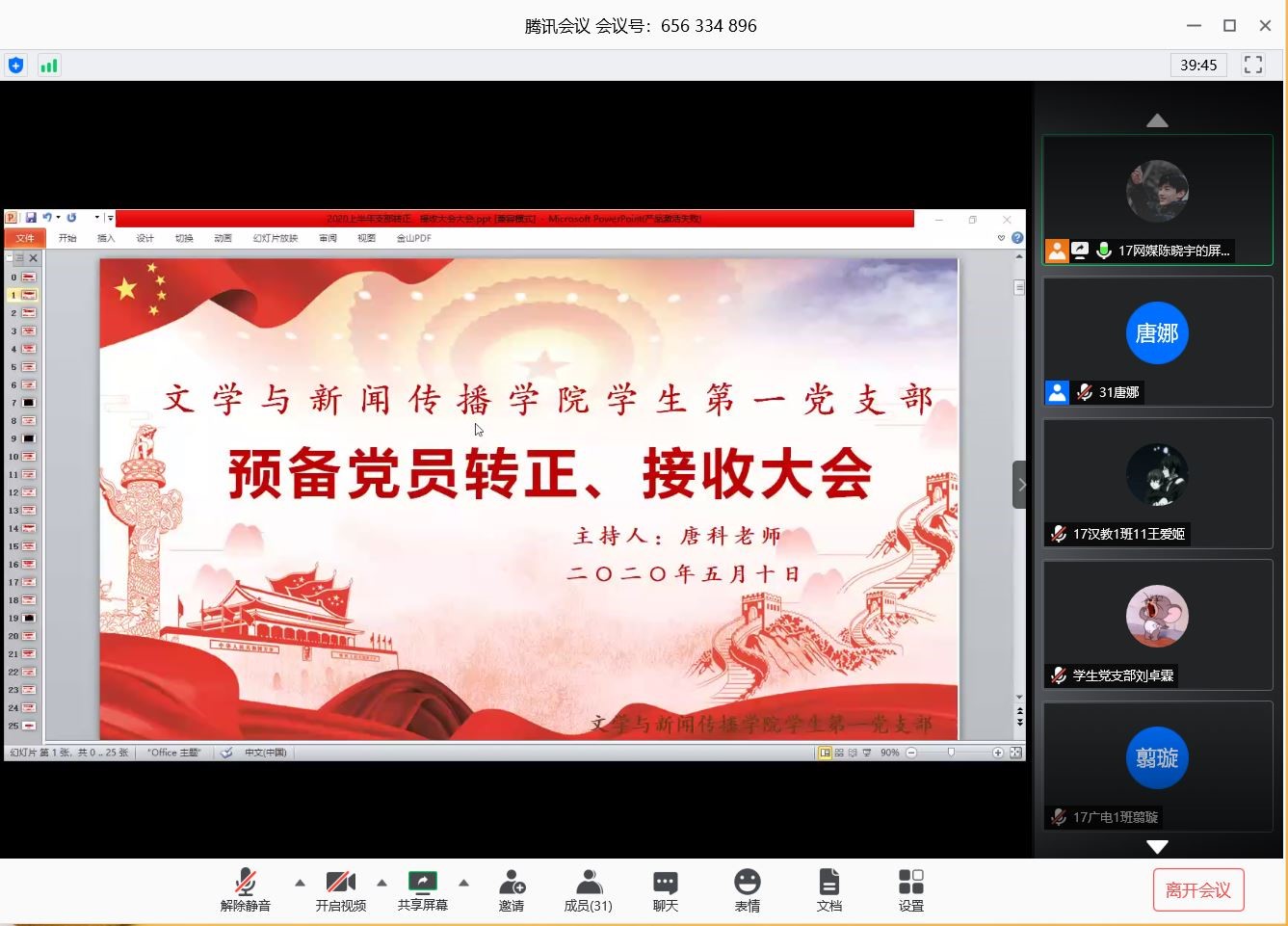Unmute the microphone via 解除静音 icon

(245, 882)
